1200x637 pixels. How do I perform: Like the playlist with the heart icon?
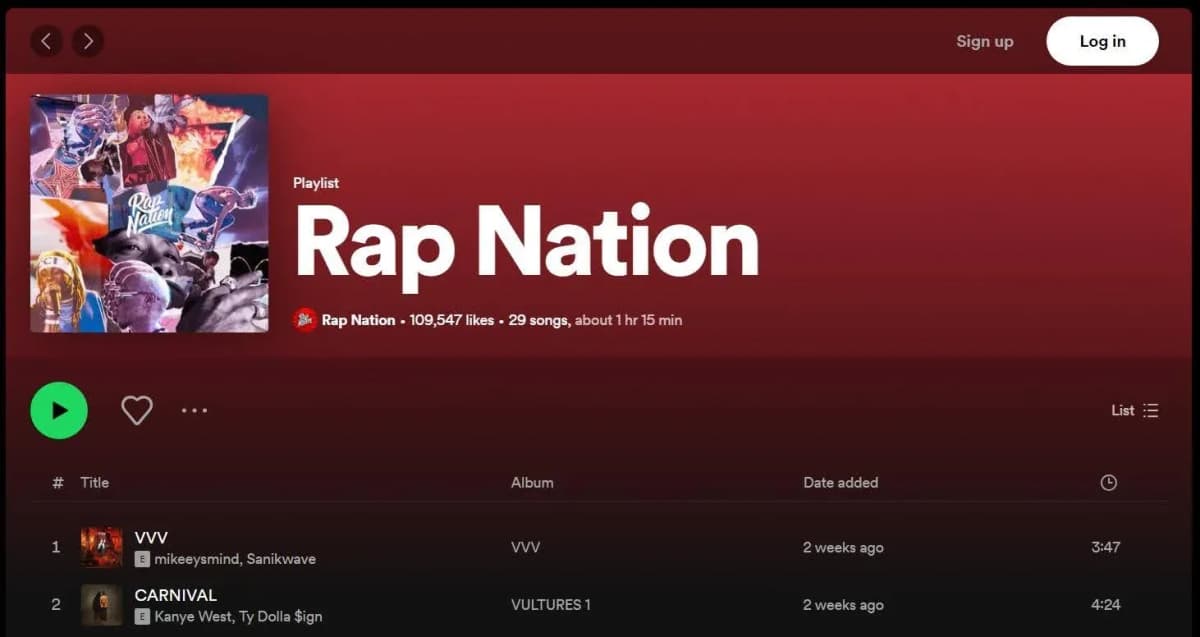[x=137, y=410]
